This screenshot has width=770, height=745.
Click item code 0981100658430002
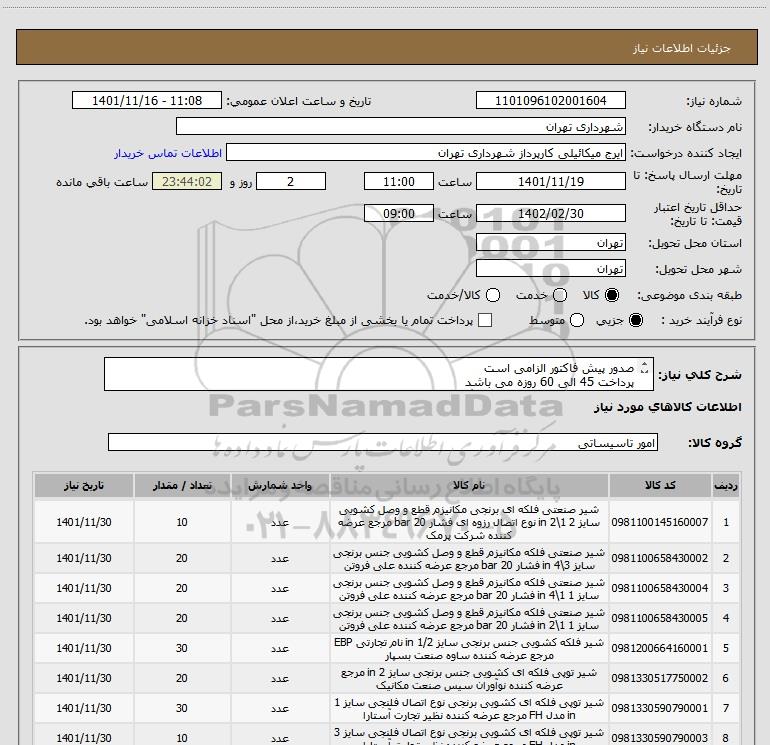(660, 558)
